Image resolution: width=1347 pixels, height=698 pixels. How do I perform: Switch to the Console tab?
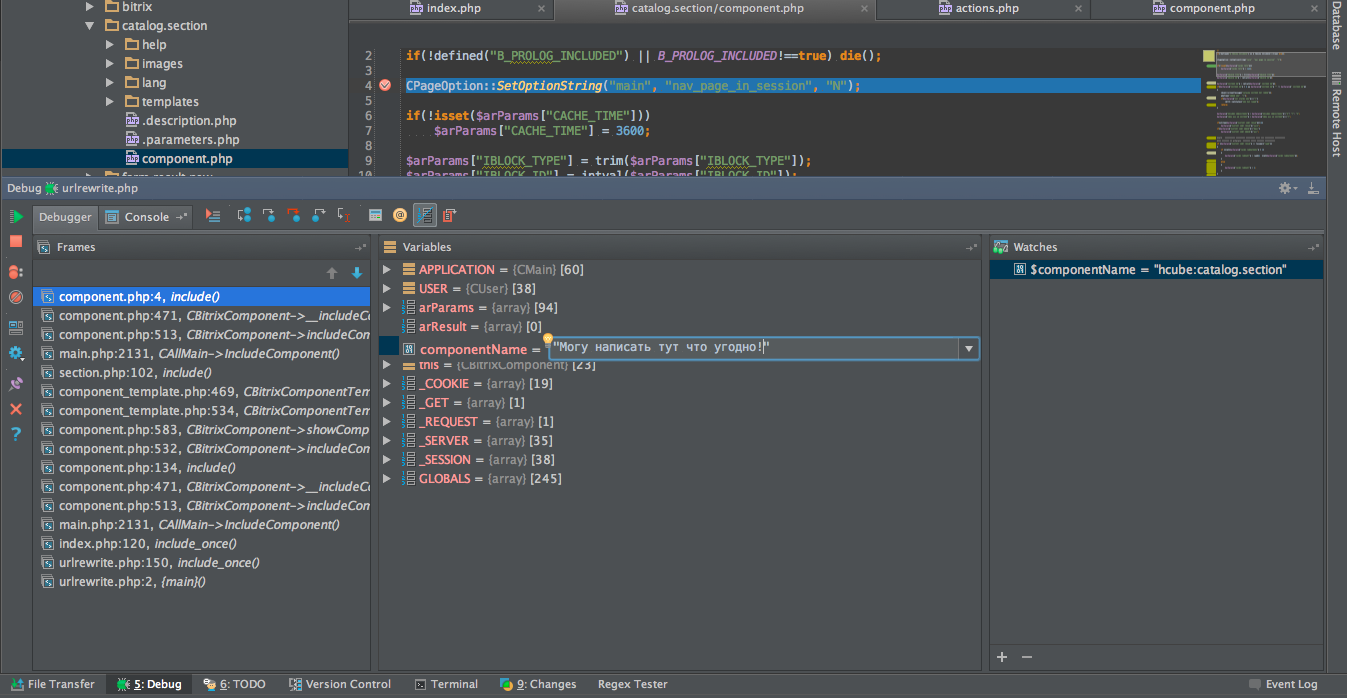pos(146,217)
